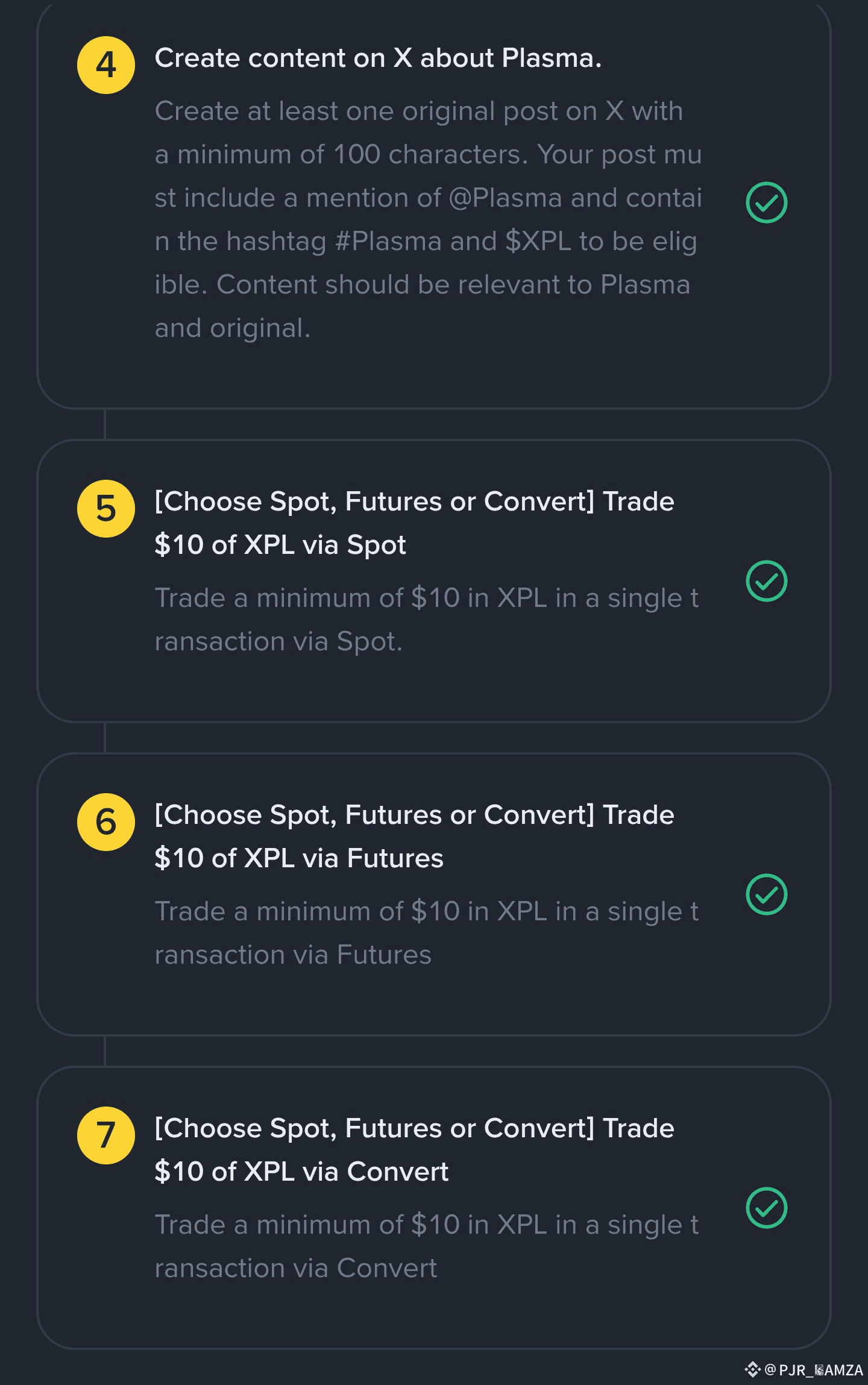This screenshot has height=1385, width=868.
Task: Click the green checkmark for the Spot trade task
Action: [x=766, y=581]
